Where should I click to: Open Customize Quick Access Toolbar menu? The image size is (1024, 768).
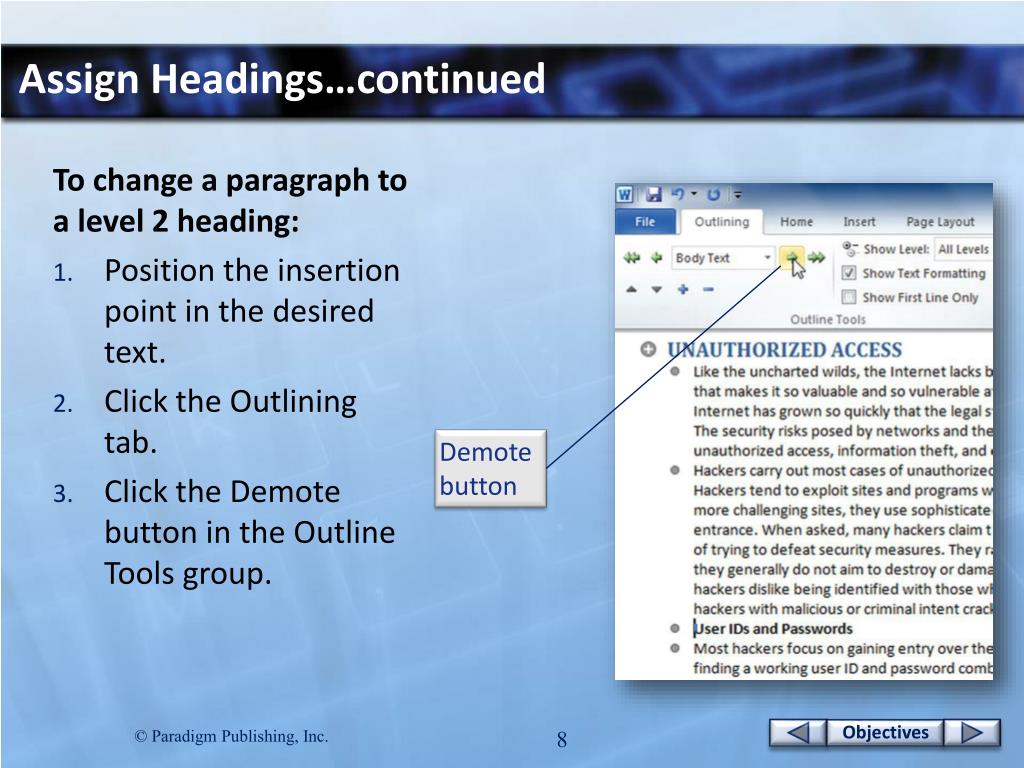[x=738, y=195]
